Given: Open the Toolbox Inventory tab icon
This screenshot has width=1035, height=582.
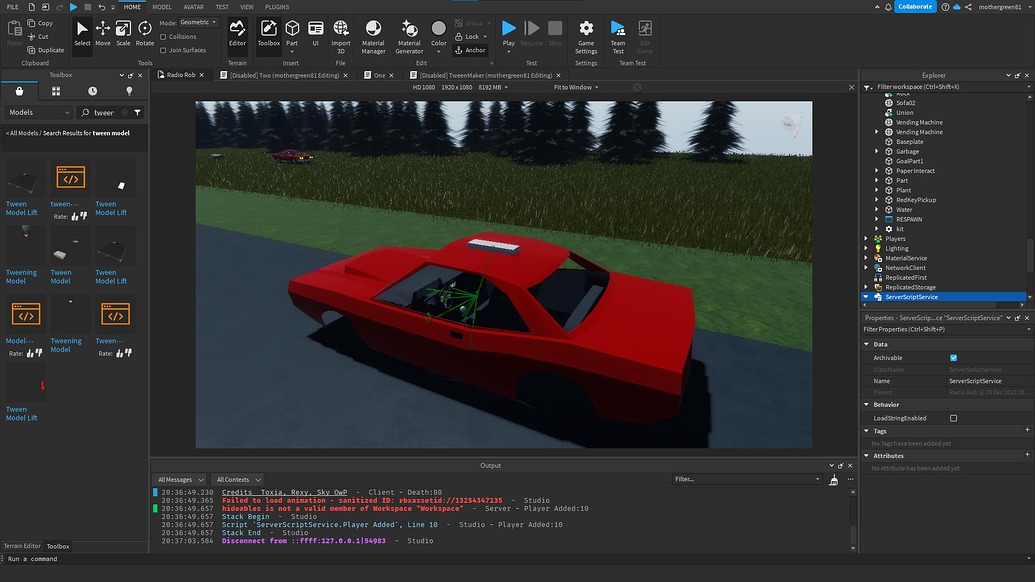Looking at the screenshot, I should [x=19, y=91].
